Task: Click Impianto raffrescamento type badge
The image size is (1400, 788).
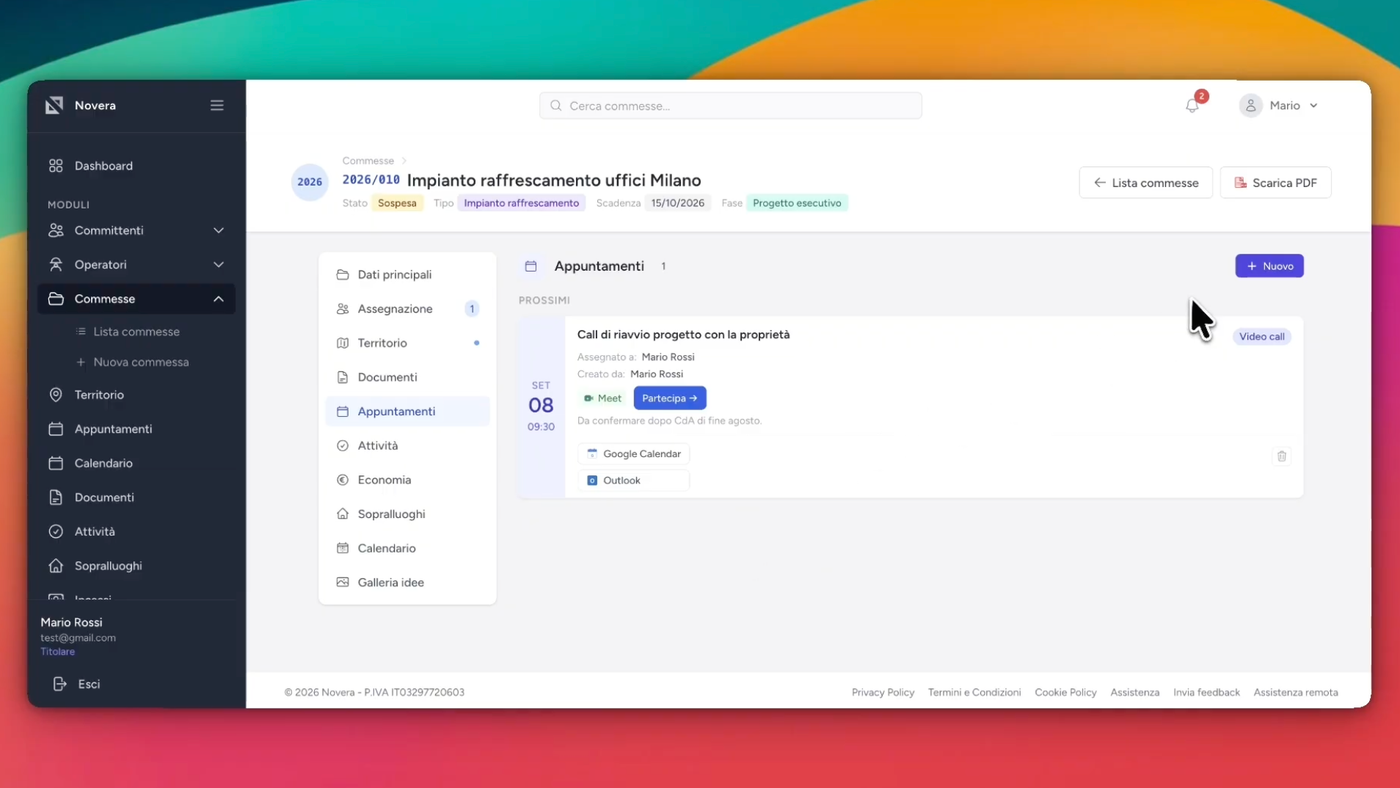Action: (x=521, y=203)
